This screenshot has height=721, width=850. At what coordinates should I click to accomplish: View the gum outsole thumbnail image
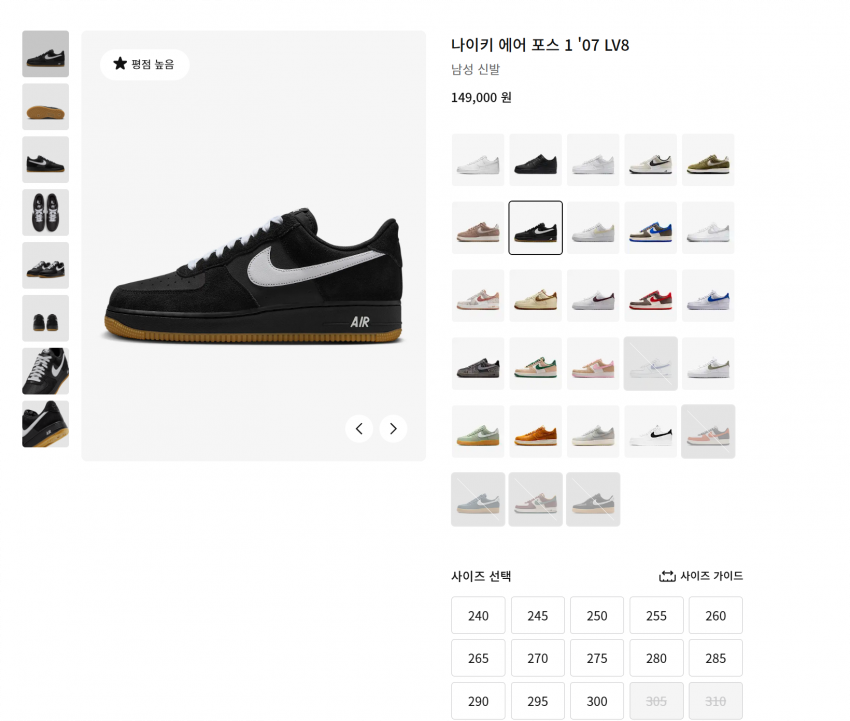pos(46,107)
